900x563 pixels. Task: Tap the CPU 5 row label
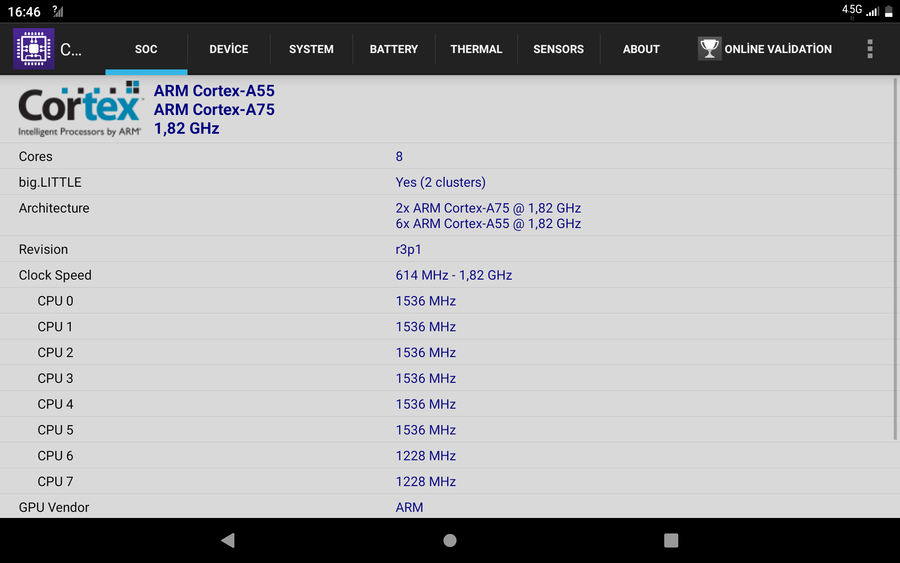(x=55, y=430)
